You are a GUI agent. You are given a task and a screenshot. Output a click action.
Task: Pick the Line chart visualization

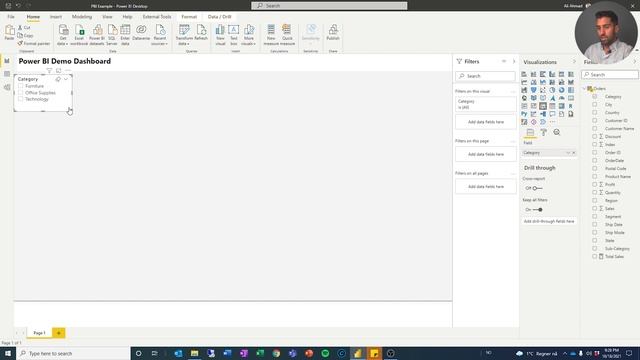pyautogui.click(x=524, y=82)
